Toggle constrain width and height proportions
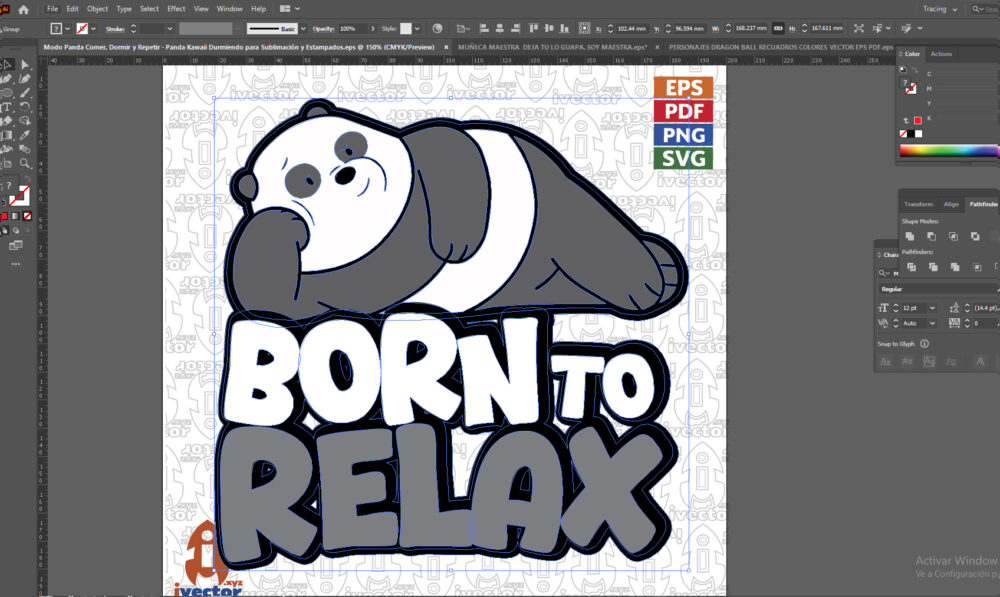 tap(777, 28)
